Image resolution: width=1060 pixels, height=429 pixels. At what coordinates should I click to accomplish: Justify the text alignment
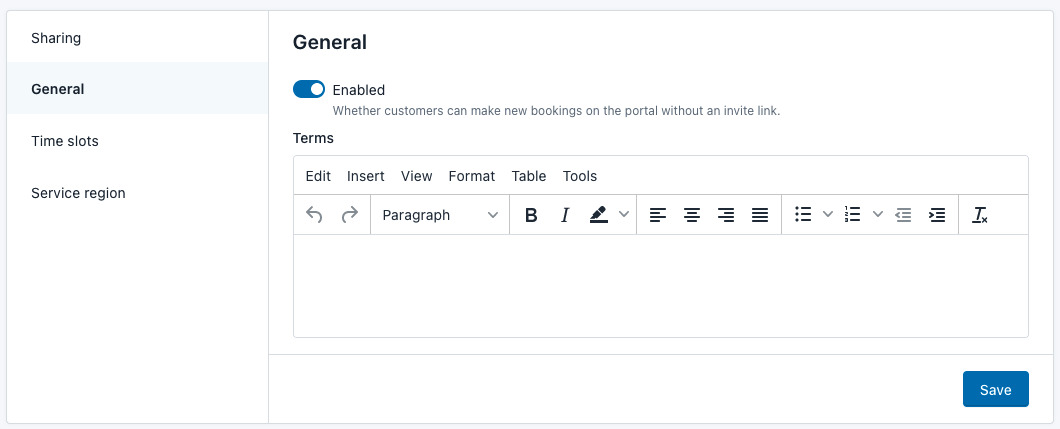pos(761,215)
